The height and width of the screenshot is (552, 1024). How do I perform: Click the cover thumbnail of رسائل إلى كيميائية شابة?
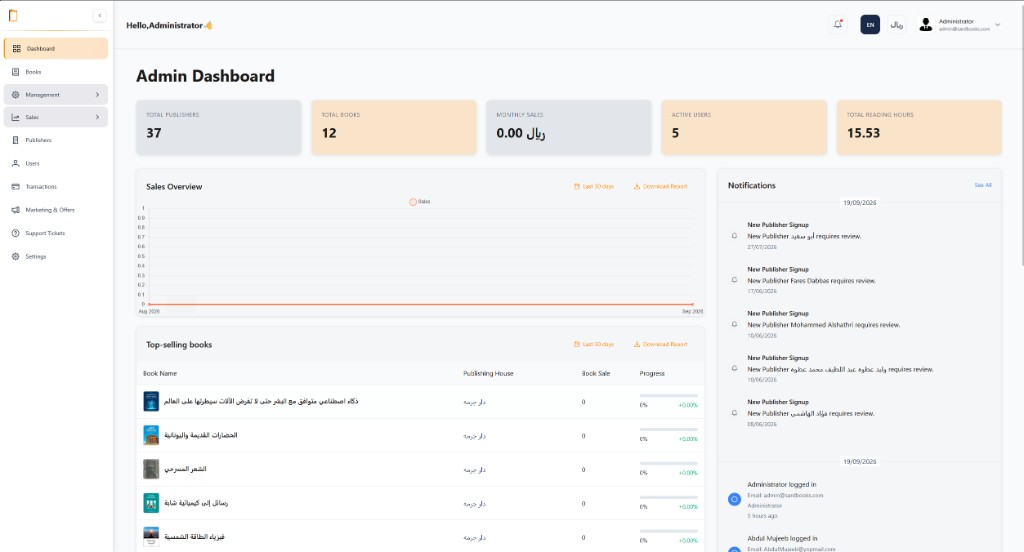(151, 503)
